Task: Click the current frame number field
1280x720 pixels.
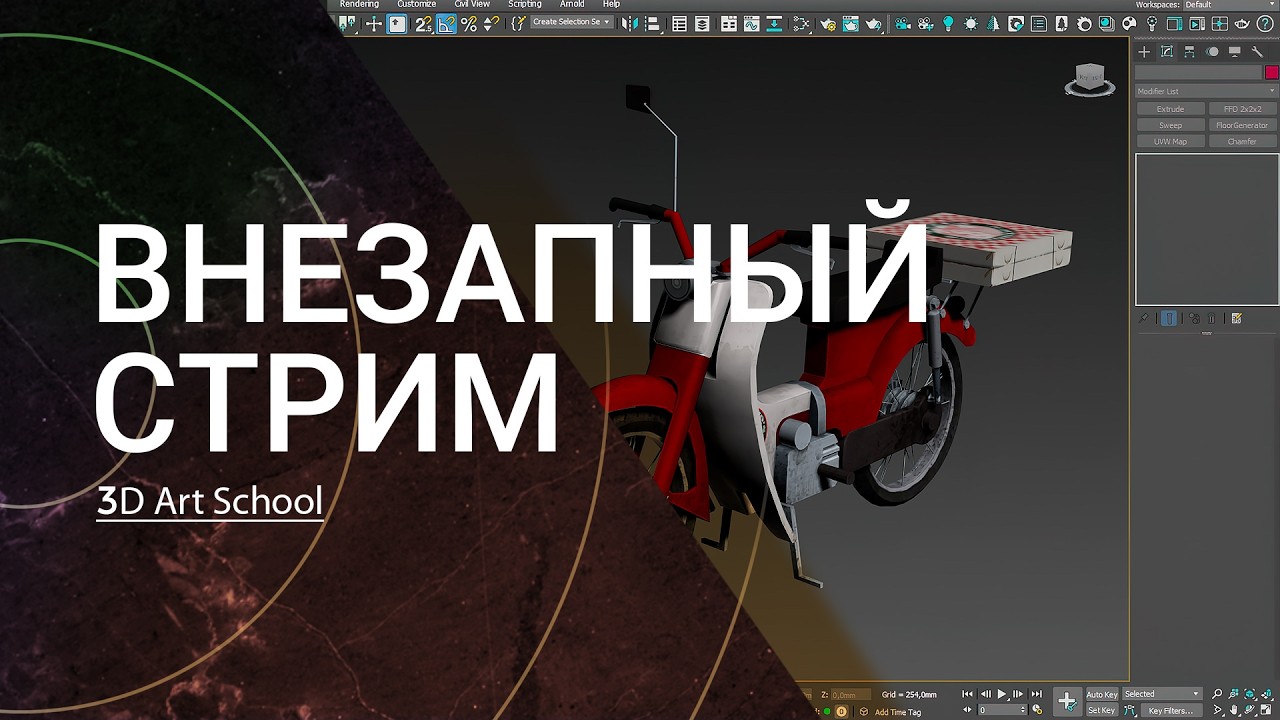Action: 1002,710
